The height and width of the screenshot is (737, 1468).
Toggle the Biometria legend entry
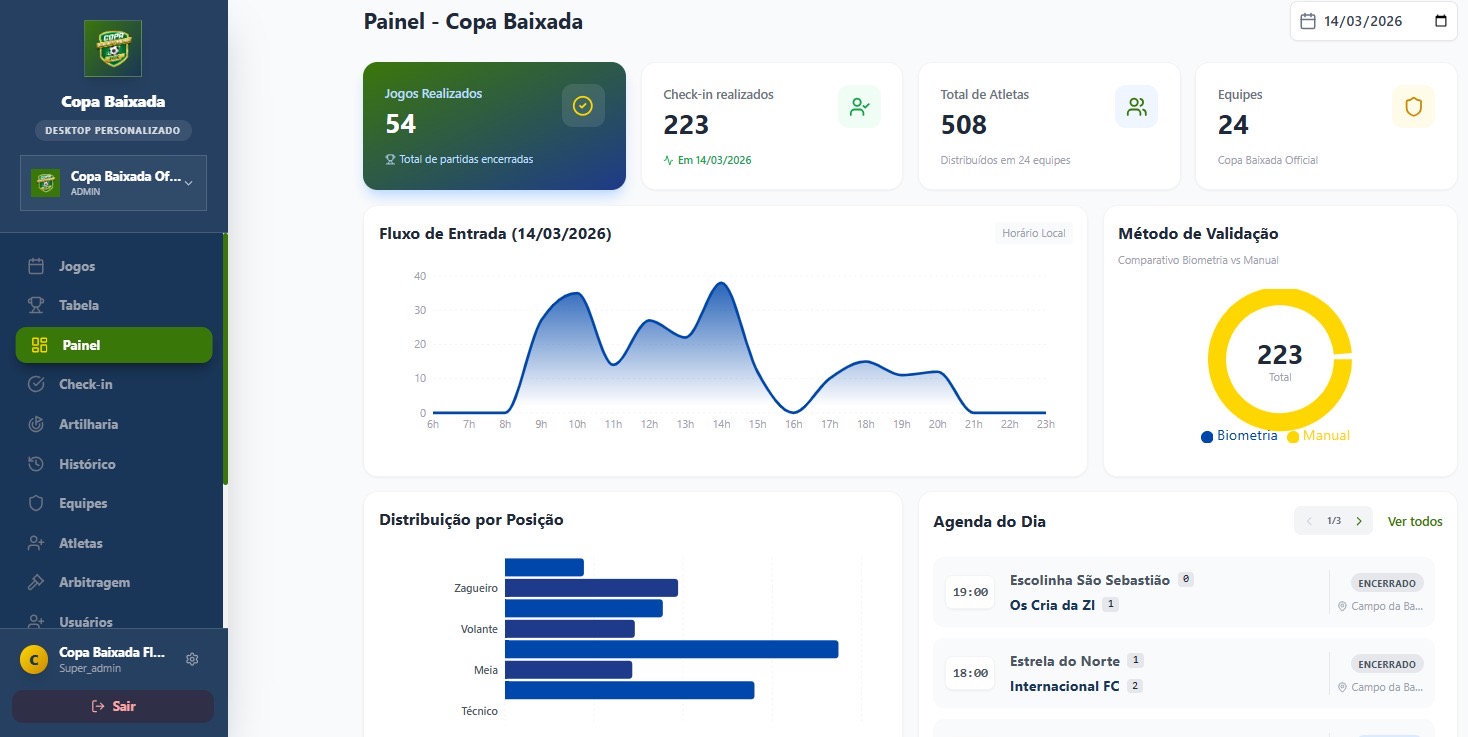coord(1239,436)
